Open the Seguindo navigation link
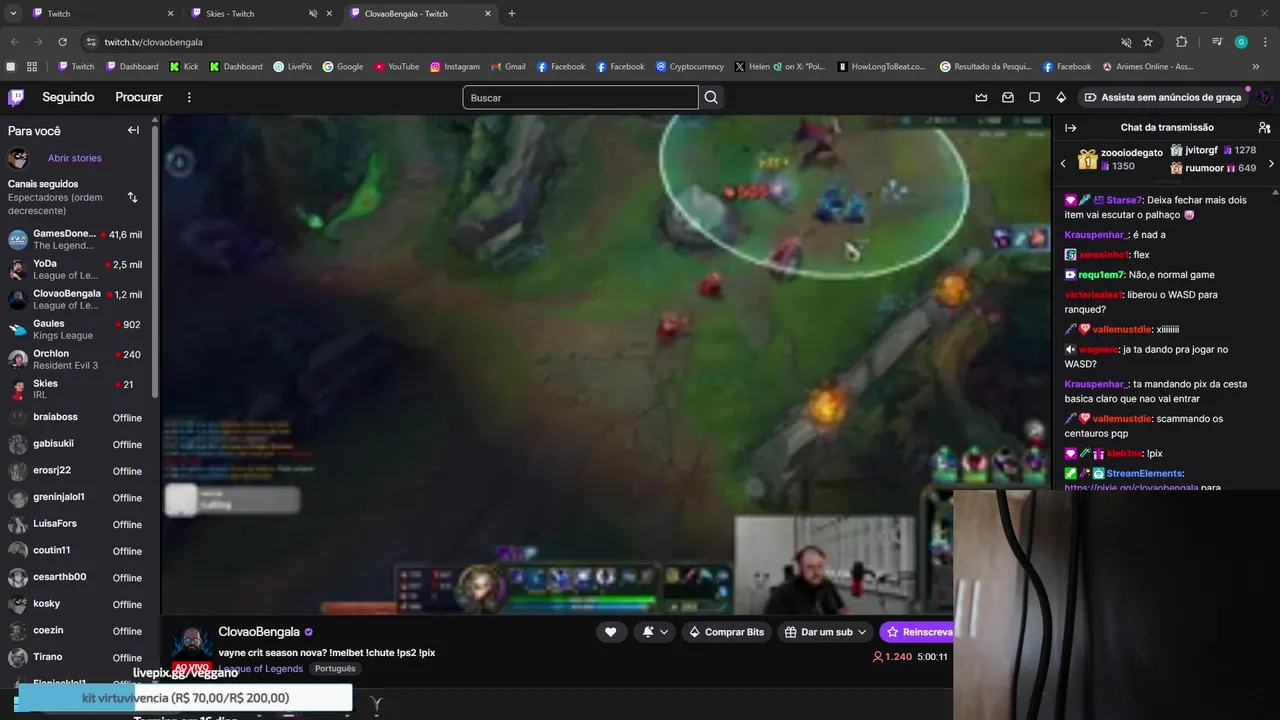Screen dimensions: 1280x720 point(68,97)
